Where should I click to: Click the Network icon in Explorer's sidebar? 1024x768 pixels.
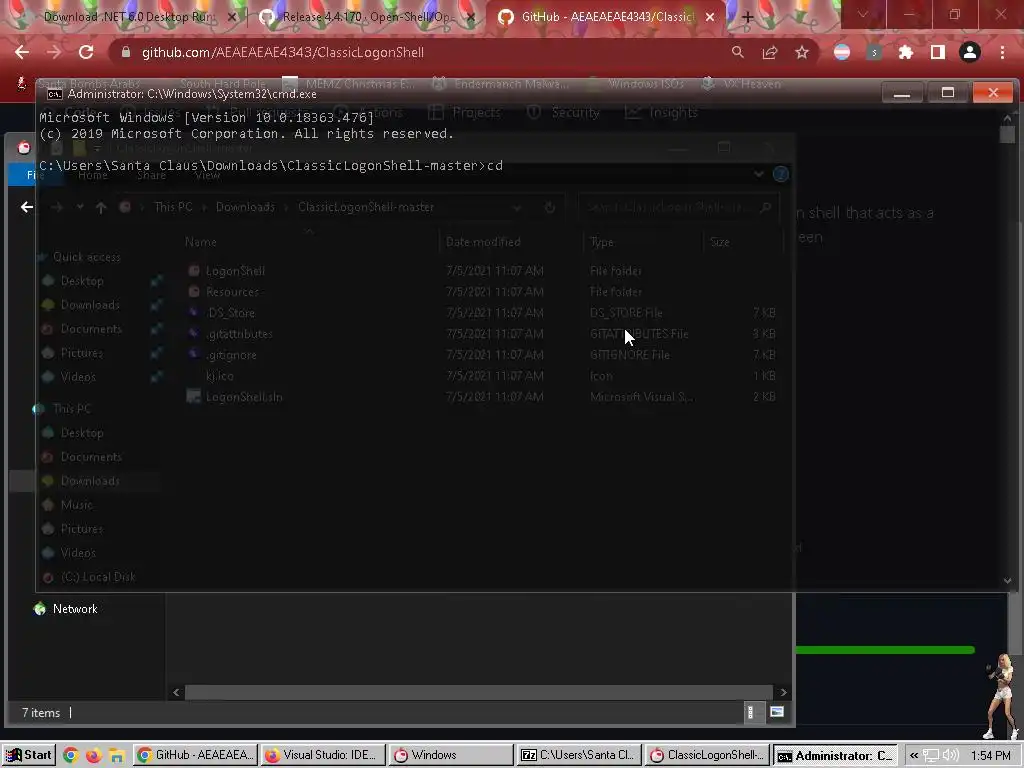(40, 609)
